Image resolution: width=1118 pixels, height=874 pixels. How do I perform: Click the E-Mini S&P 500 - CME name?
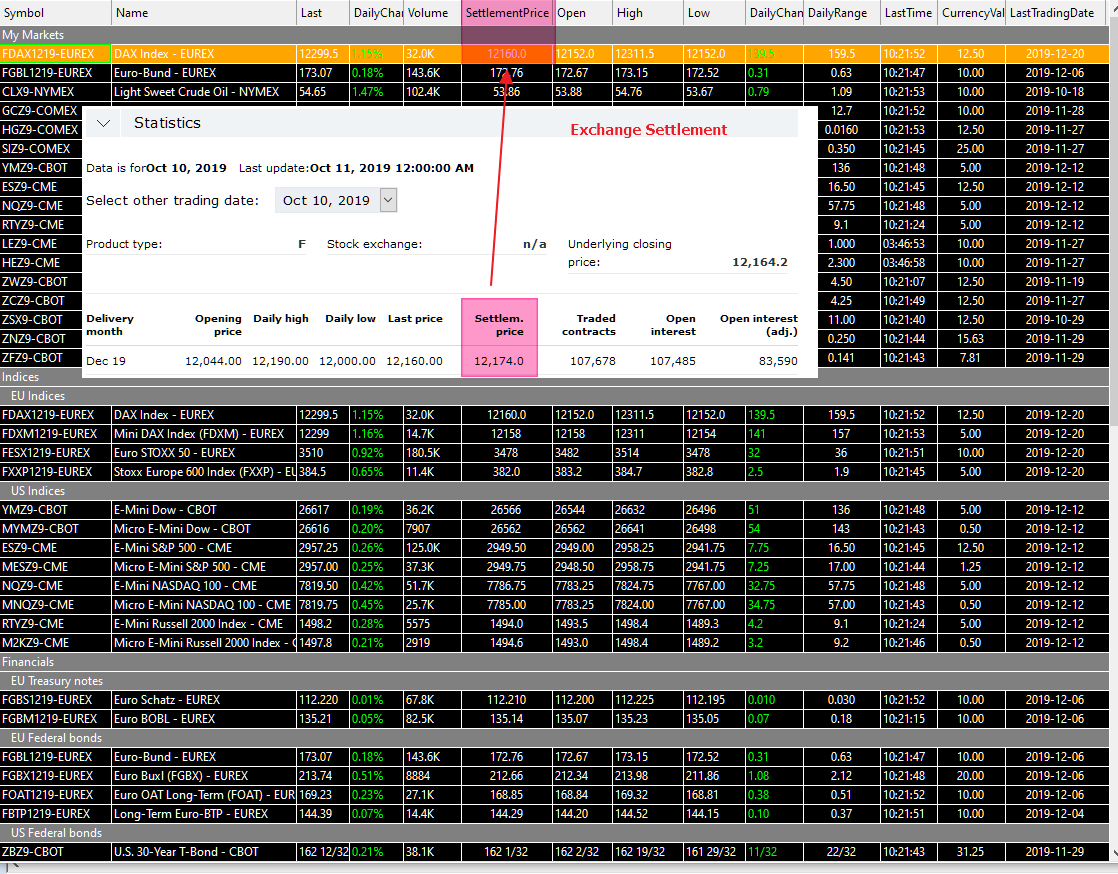[204, 548]
